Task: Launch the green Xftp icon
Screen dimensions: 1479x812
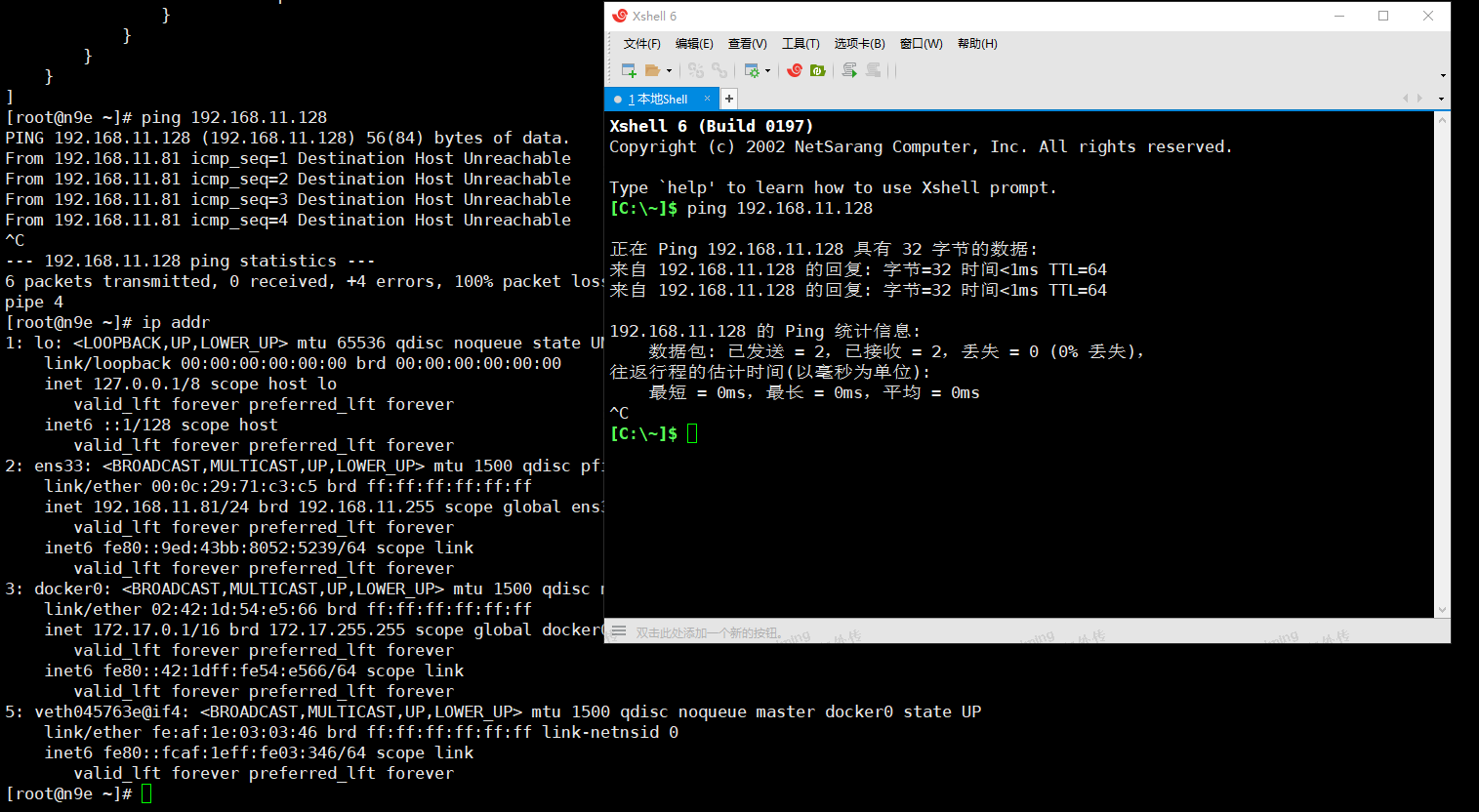Action: click(x=818, y=70)
